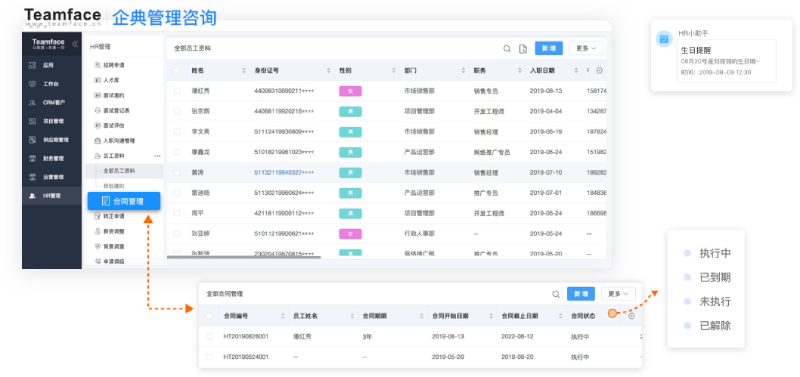Image resolution: width=800 pixels, height=377 pixels.
Task: Click horizontal scrollbar under employee table
Action: pos(244,257)
